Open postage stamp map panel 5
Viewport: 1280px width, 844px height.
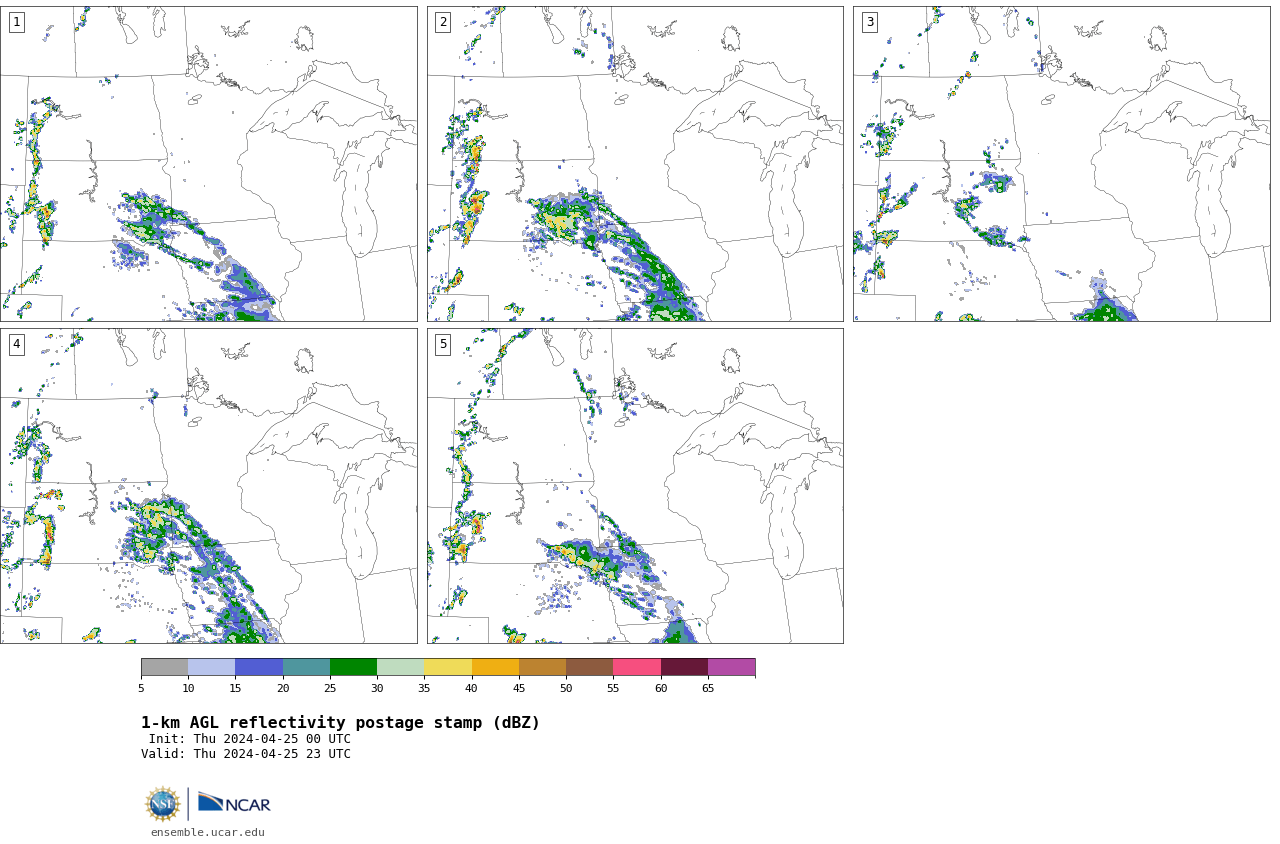635,486
